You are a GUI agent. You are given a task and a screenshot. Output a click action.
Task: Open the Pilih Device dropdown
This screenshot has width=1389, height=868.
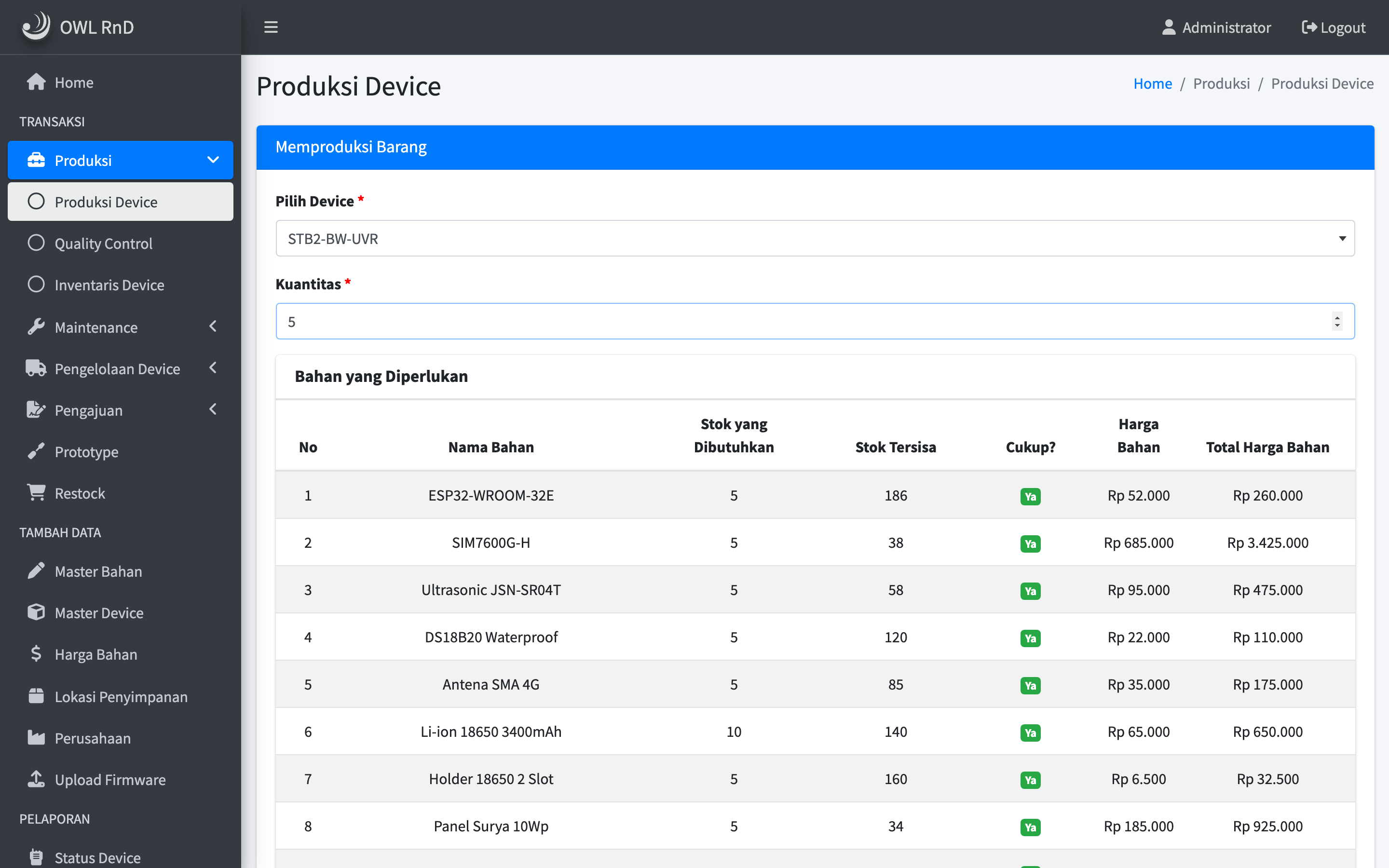pos(815,238)
